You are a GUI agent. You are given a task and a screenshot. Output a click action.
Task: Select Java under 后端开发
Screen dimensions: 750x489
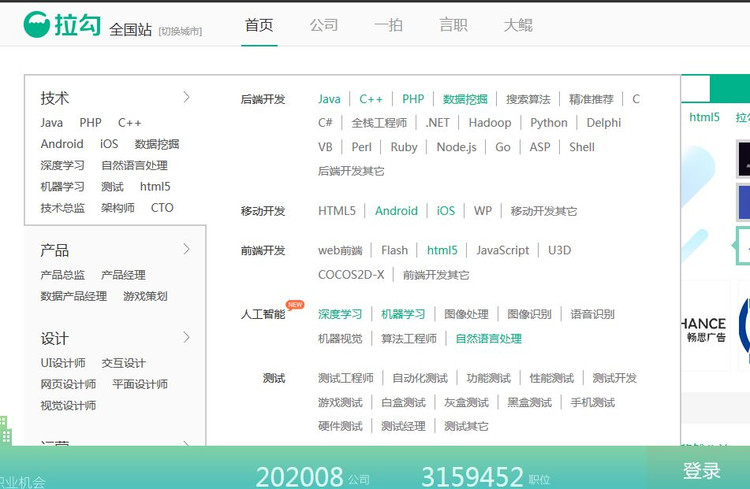tap(329, 99)
